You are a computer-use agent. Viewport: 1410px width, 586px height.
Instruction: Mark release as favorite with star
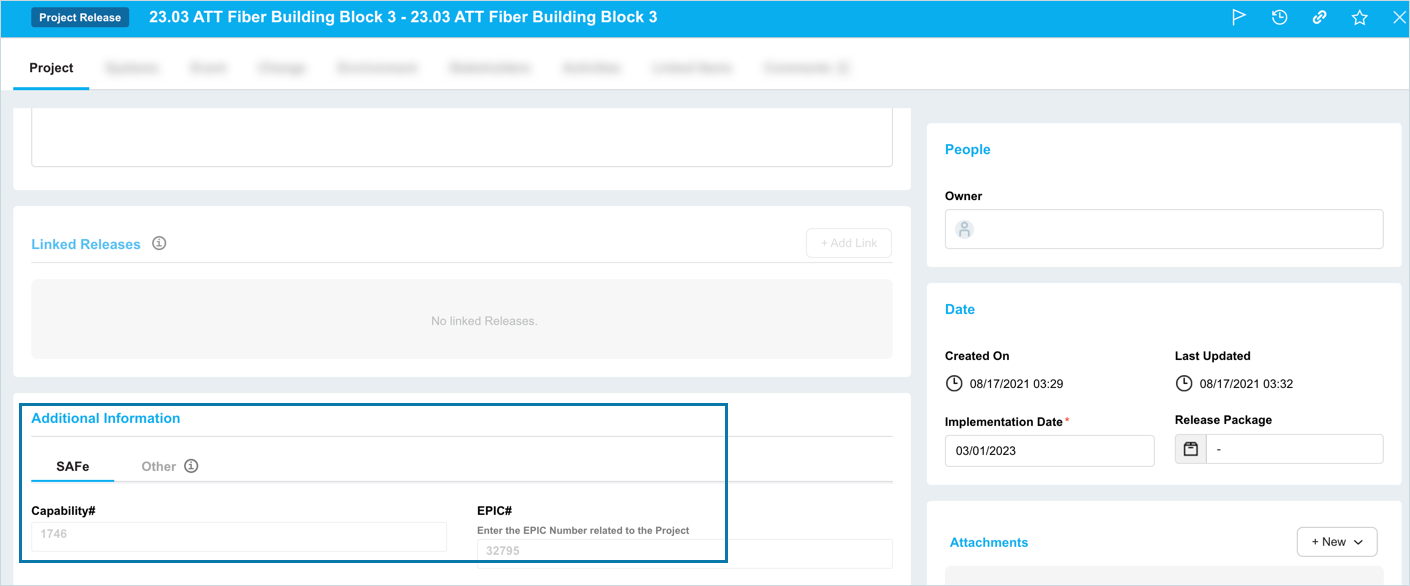[1359, 17]
